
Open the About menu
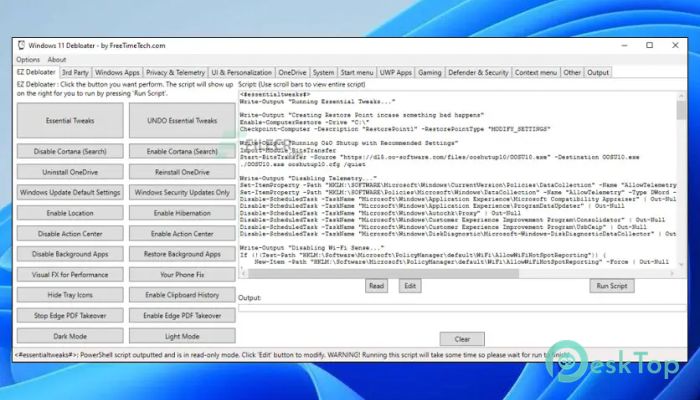pyautogui.click(x=57, y=59)
